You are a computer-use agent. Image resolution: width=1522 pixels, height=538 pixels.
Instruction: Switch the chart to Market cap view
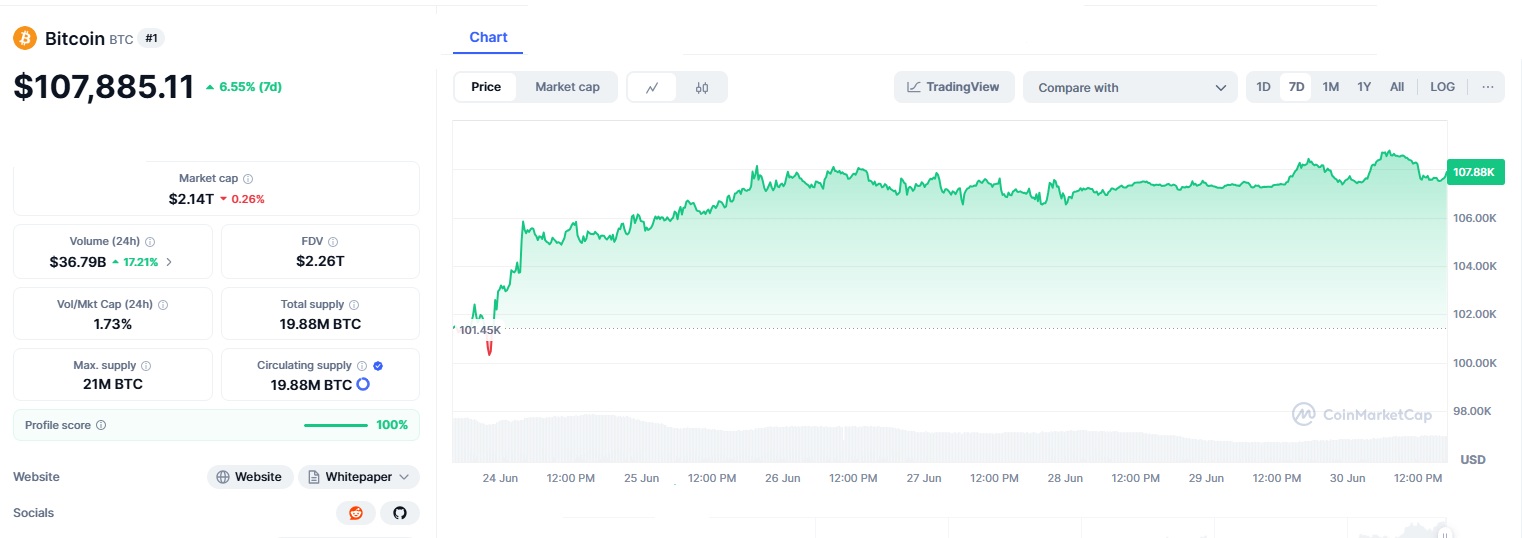click(567, 87)
